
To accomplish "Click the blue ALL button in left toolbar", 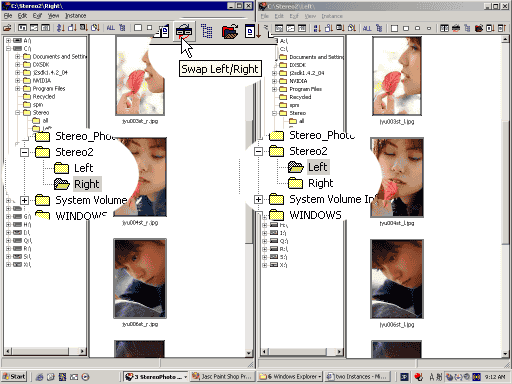I will coord(111,28).
